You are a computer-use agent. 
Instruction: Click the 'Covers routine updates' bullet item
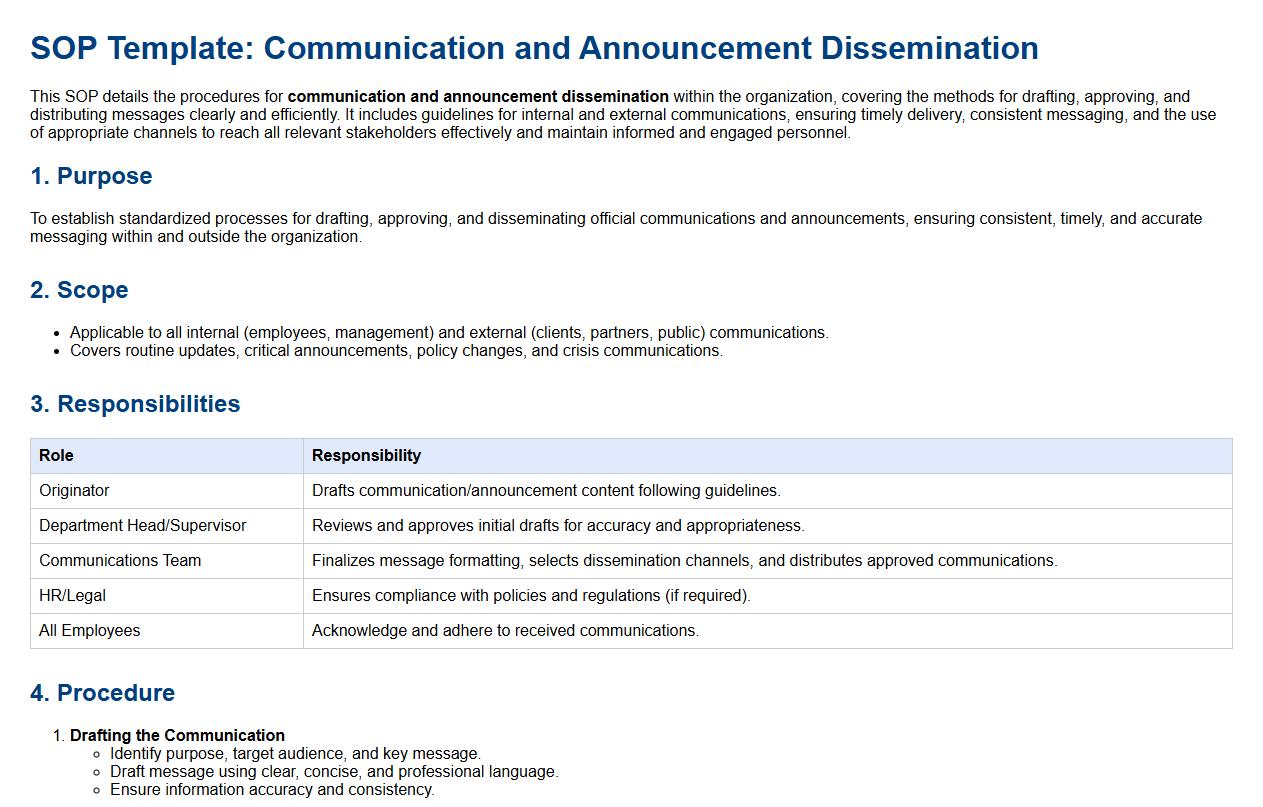click(x=396, y=351)
